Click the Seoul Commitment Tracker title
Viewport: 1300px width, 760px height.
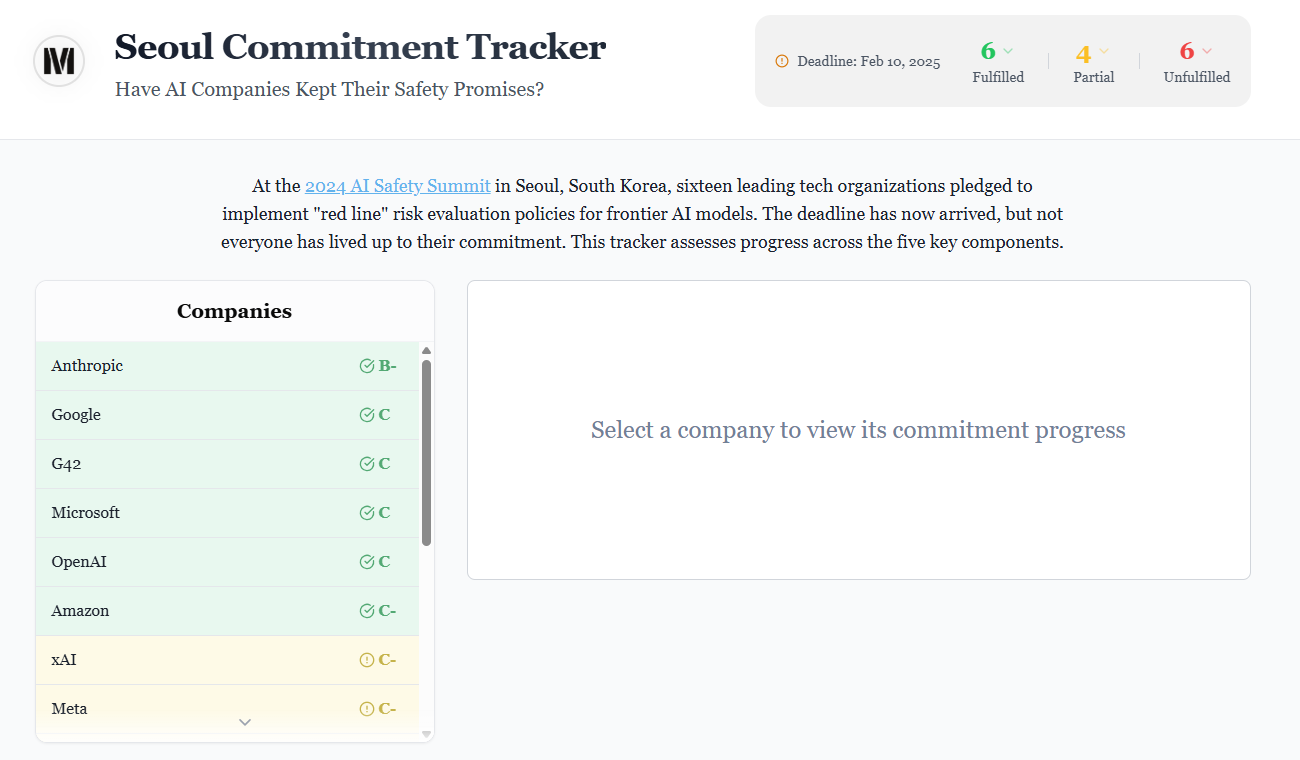pos(360,47)
